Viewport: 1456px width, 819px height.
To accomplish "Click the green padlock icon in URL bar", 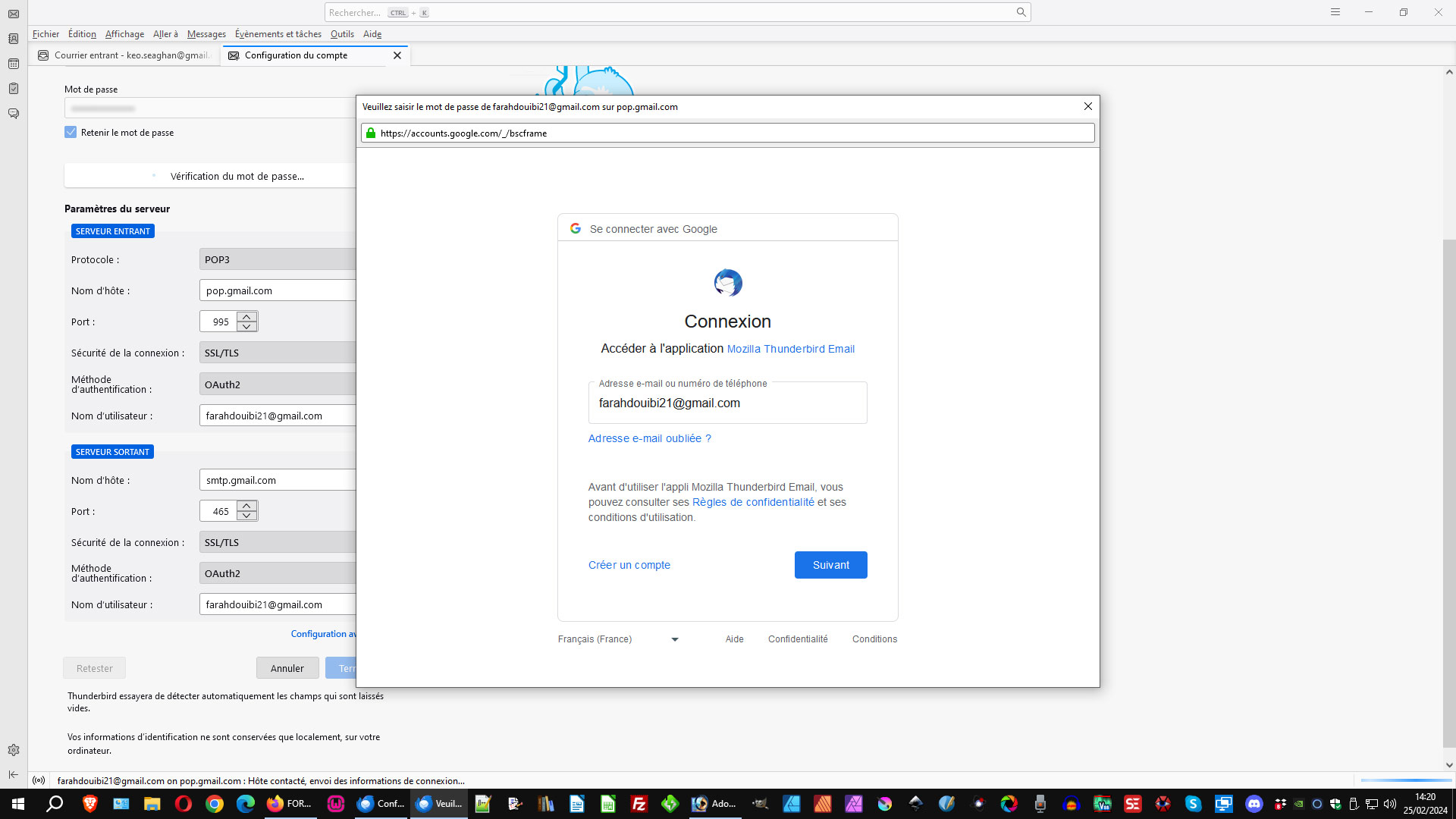I will tap(371, 133).
